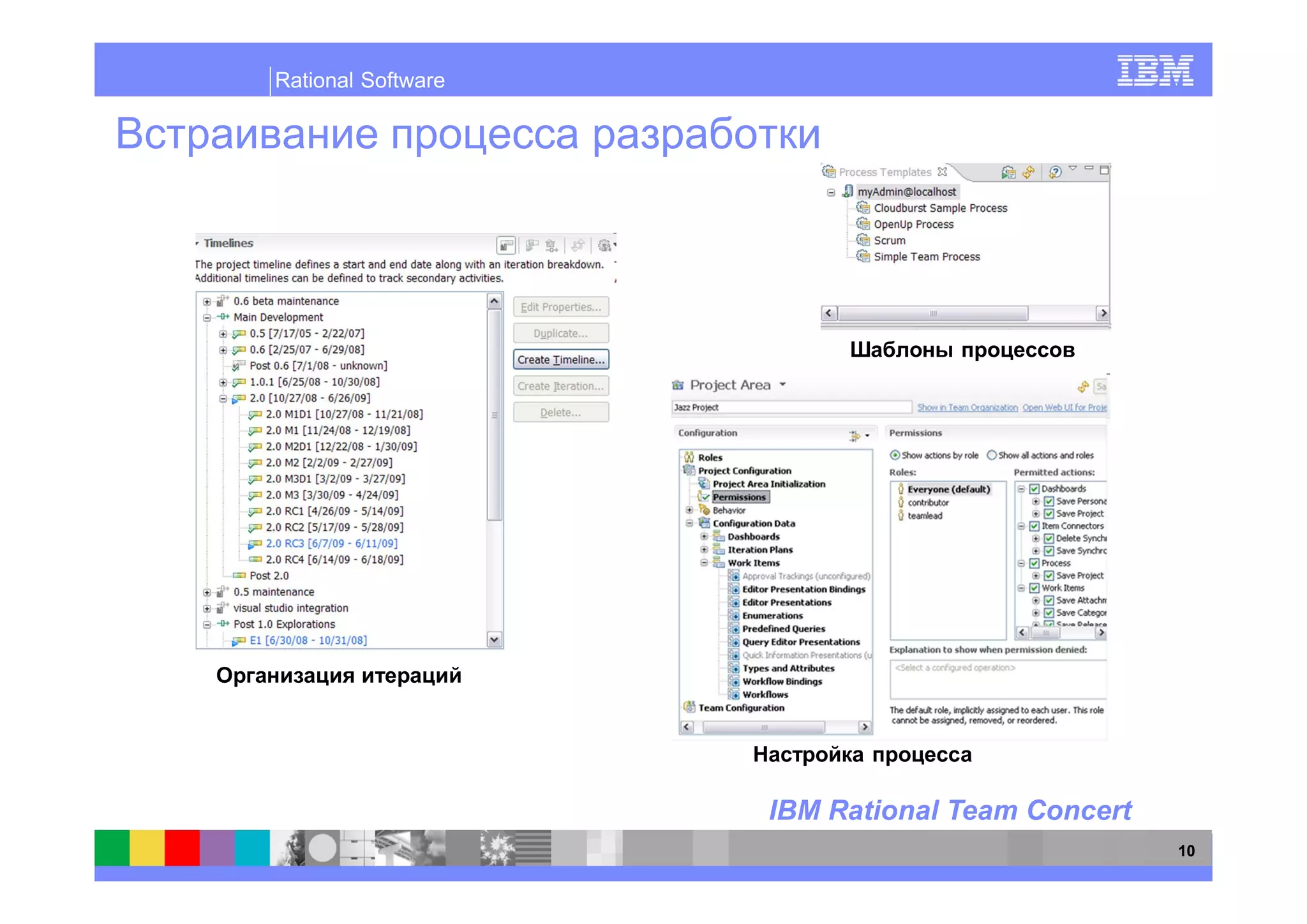Open Show in Team Organization link
The image size is (1307, 924).
[x=967, y=408]
